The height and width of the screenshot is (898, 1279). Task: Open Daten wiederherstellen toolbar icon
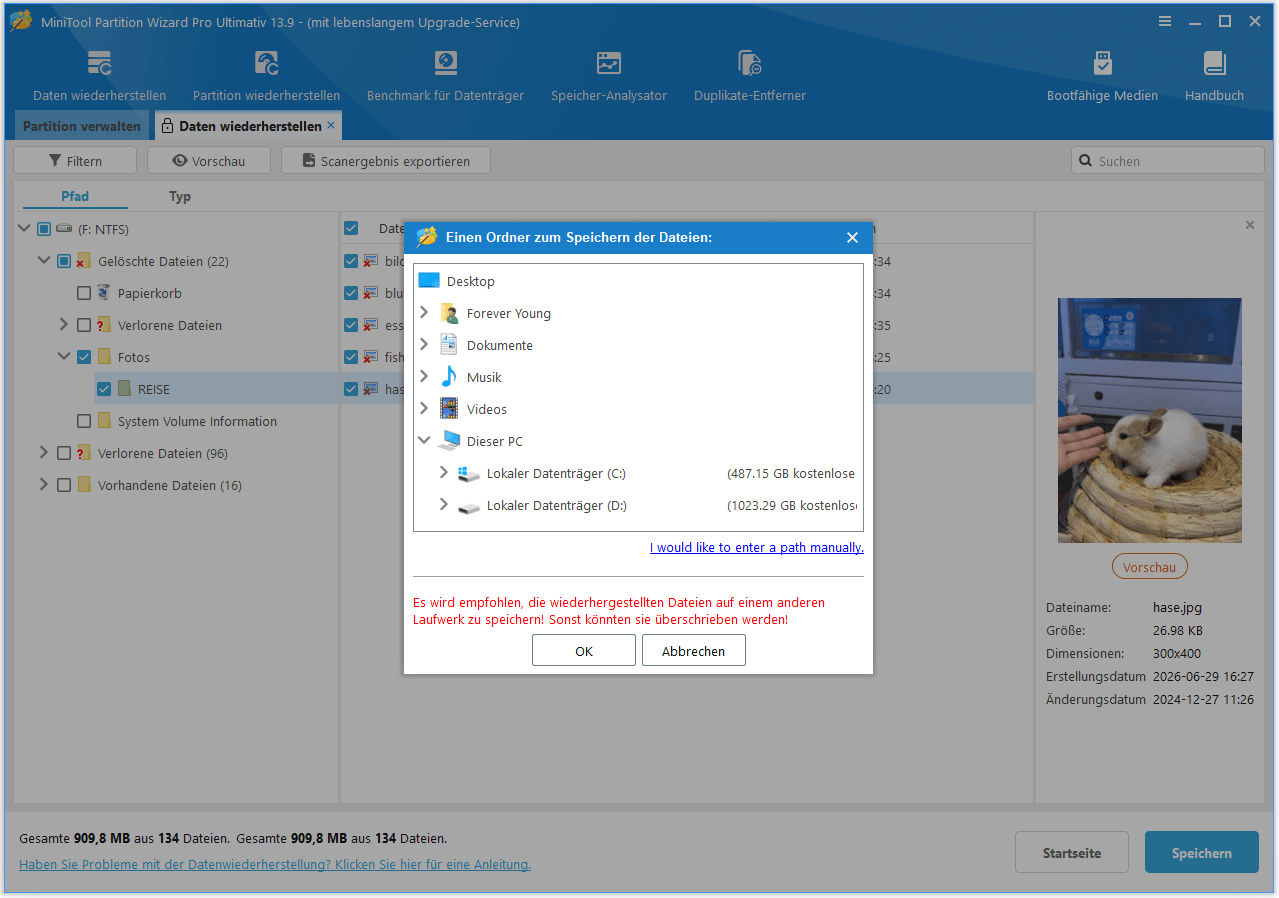click(x=99, y=76)
